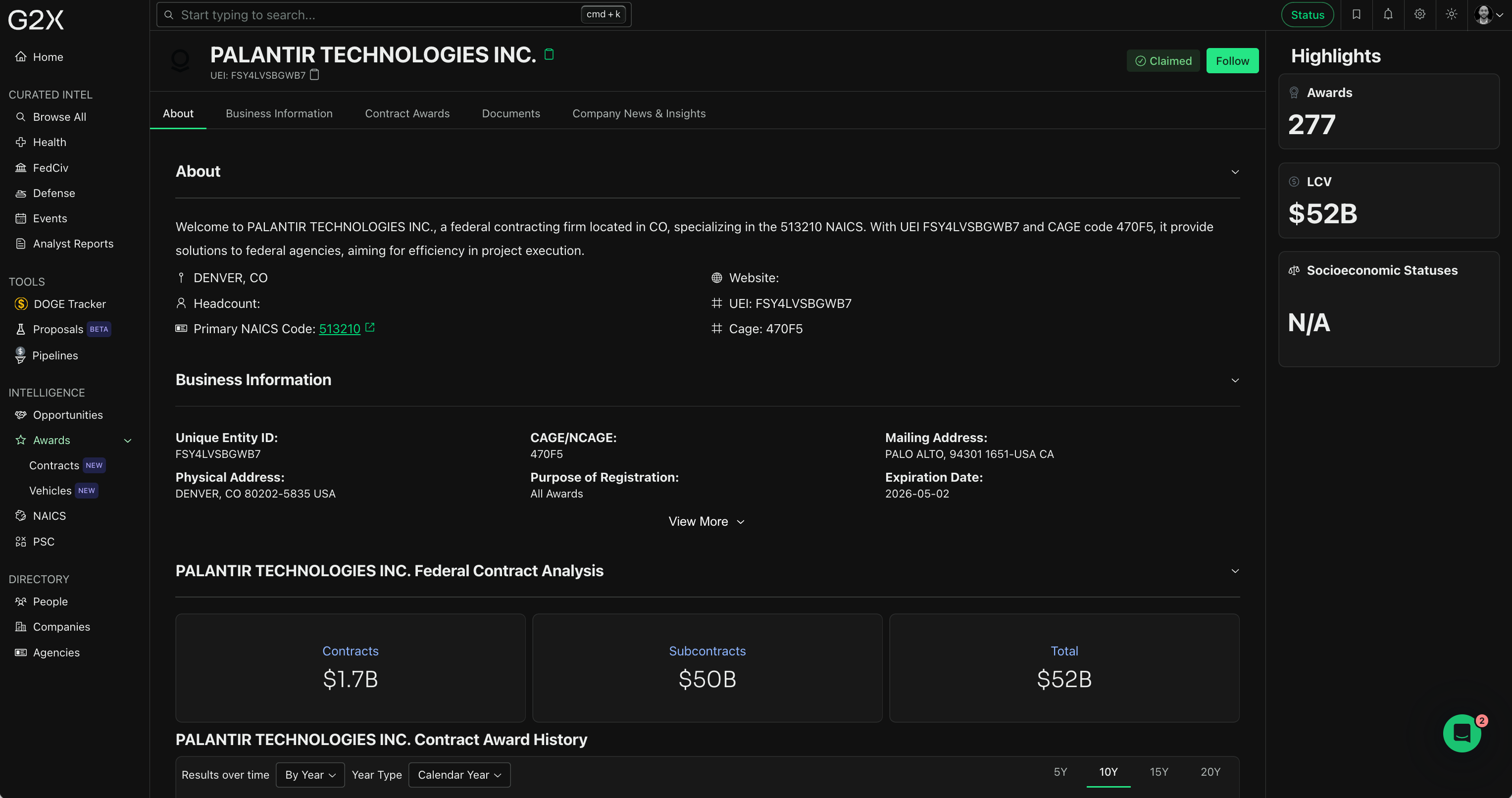Open Opportunities under Intelligence
The width and height of the screenshot is (1512, 798).
(68, 415)
